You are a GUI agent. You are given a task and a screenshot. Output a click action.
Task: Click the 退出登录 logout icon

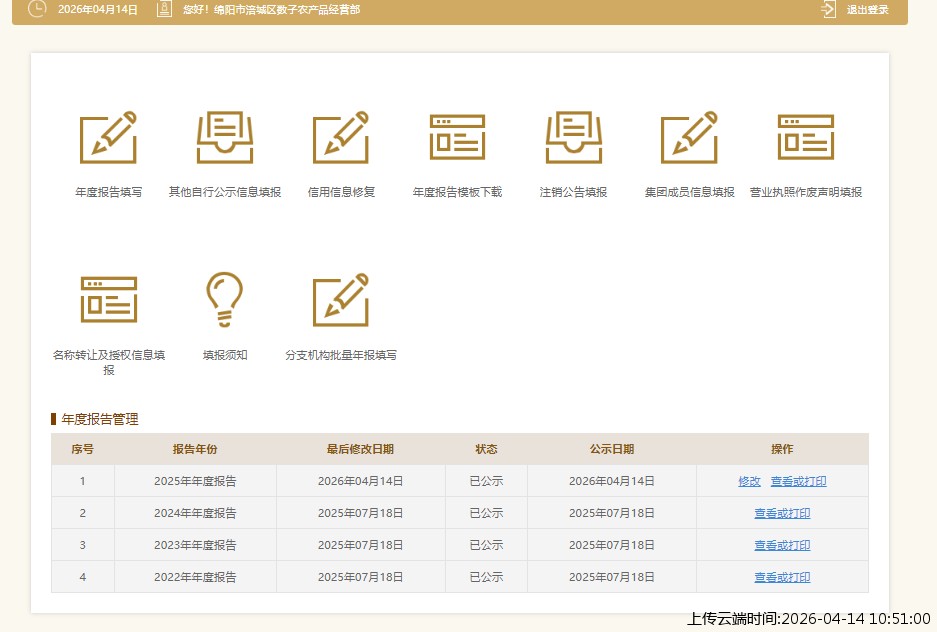point(828,9)
